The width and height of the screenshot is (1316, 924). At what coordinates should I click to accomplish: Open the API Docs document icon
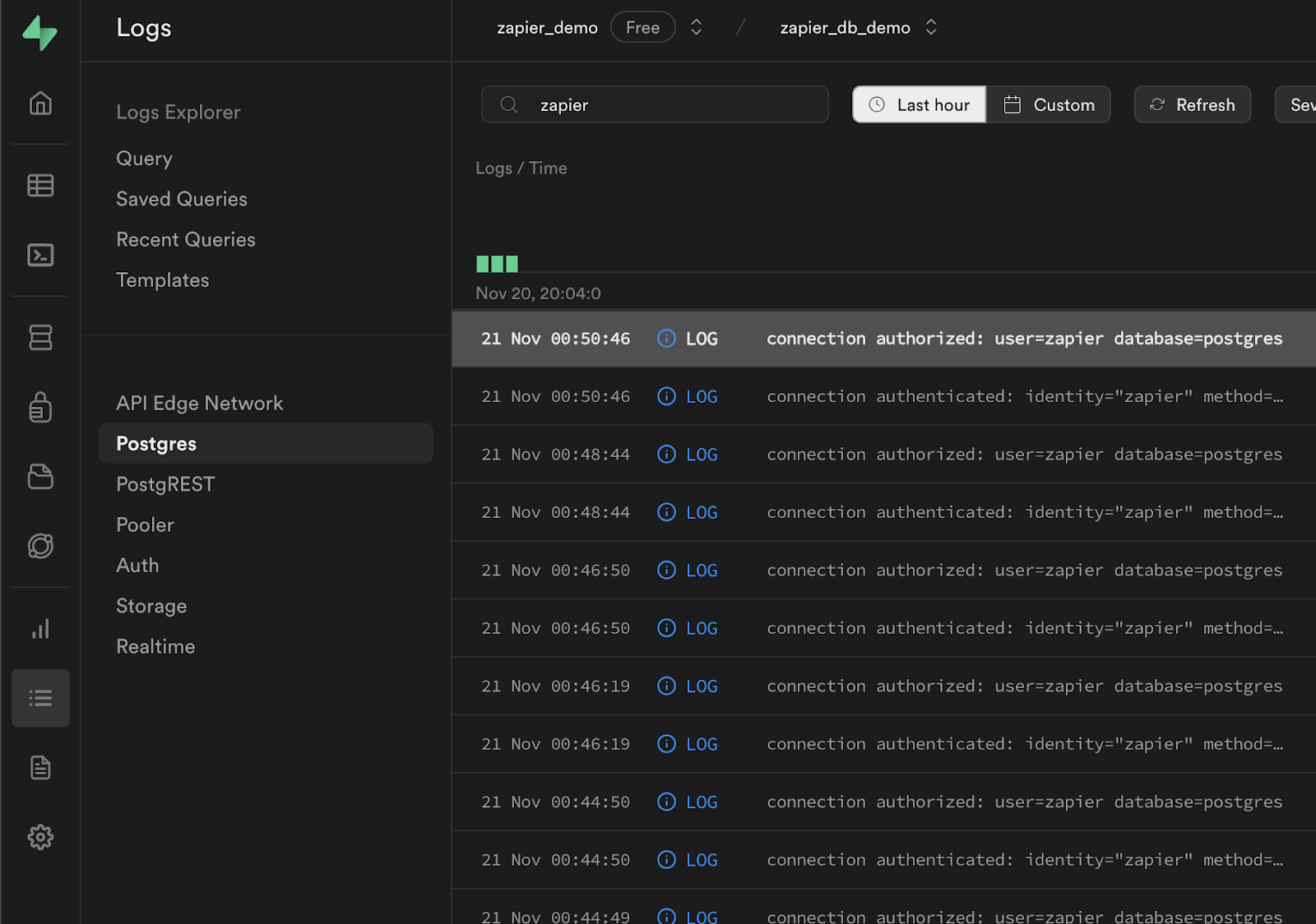click(40, 768)
